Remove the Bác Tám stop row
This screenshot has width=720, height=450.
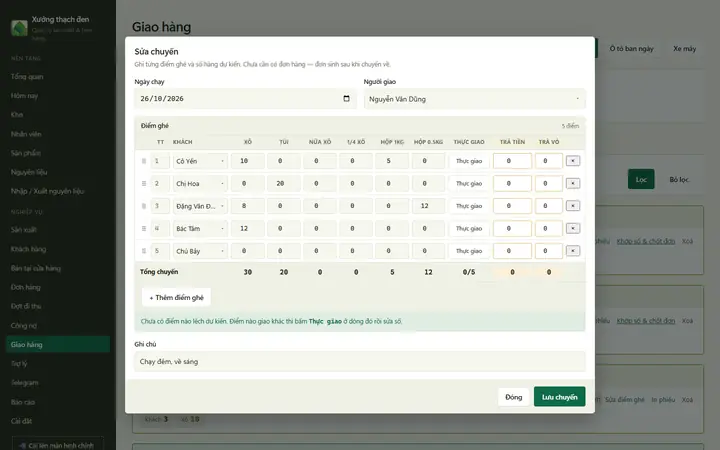click(573, 228)
